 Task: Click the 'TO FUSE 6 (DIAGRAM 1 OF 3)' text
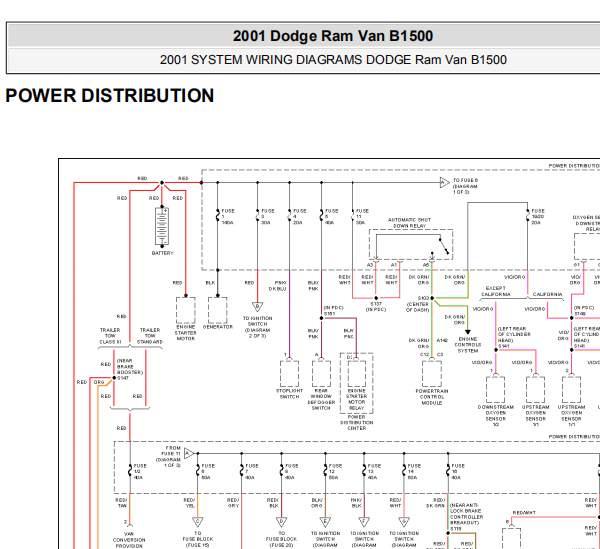465,186
